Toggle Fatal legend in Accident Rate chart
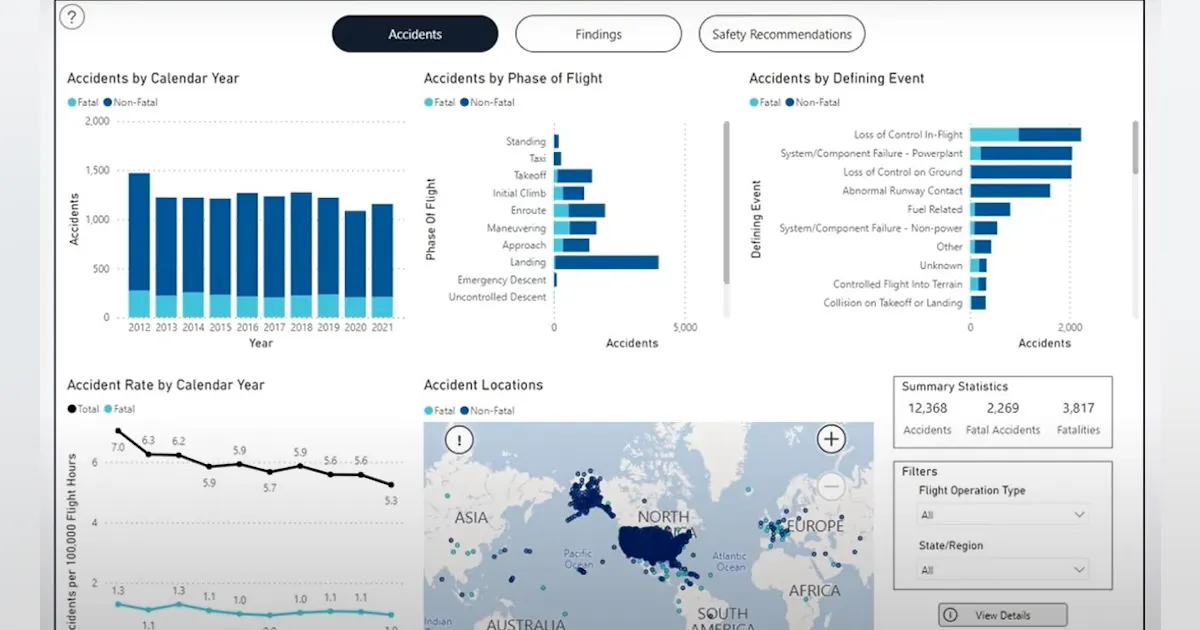The image size is (1200, 630). pyautogui.click(x=121, y=409)
